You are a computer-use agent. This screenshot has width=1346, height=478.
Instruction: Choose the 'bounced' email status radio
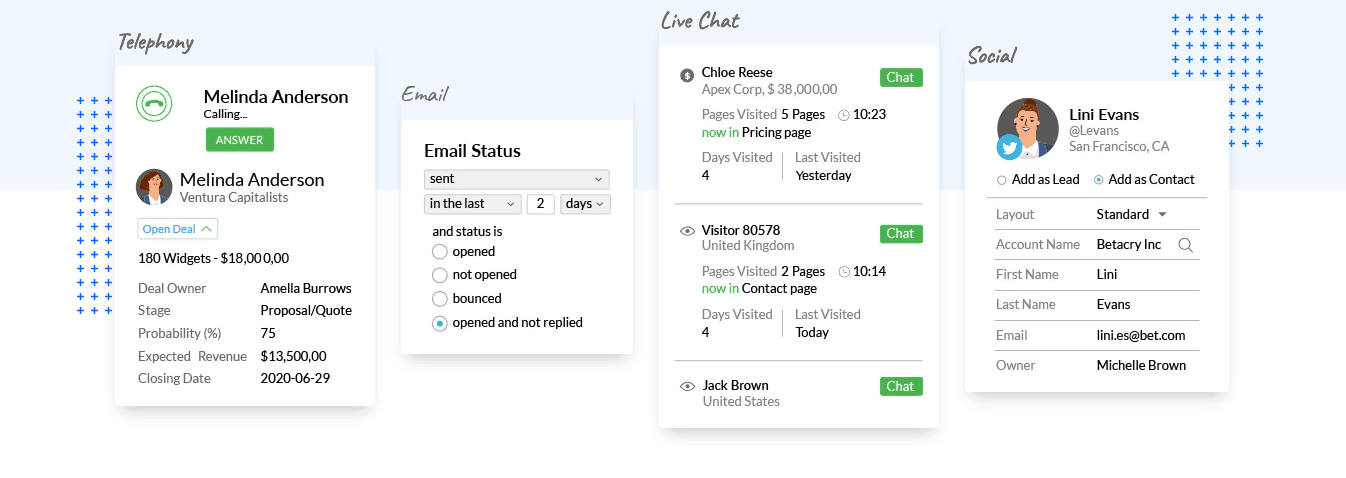tap(439, 299)
